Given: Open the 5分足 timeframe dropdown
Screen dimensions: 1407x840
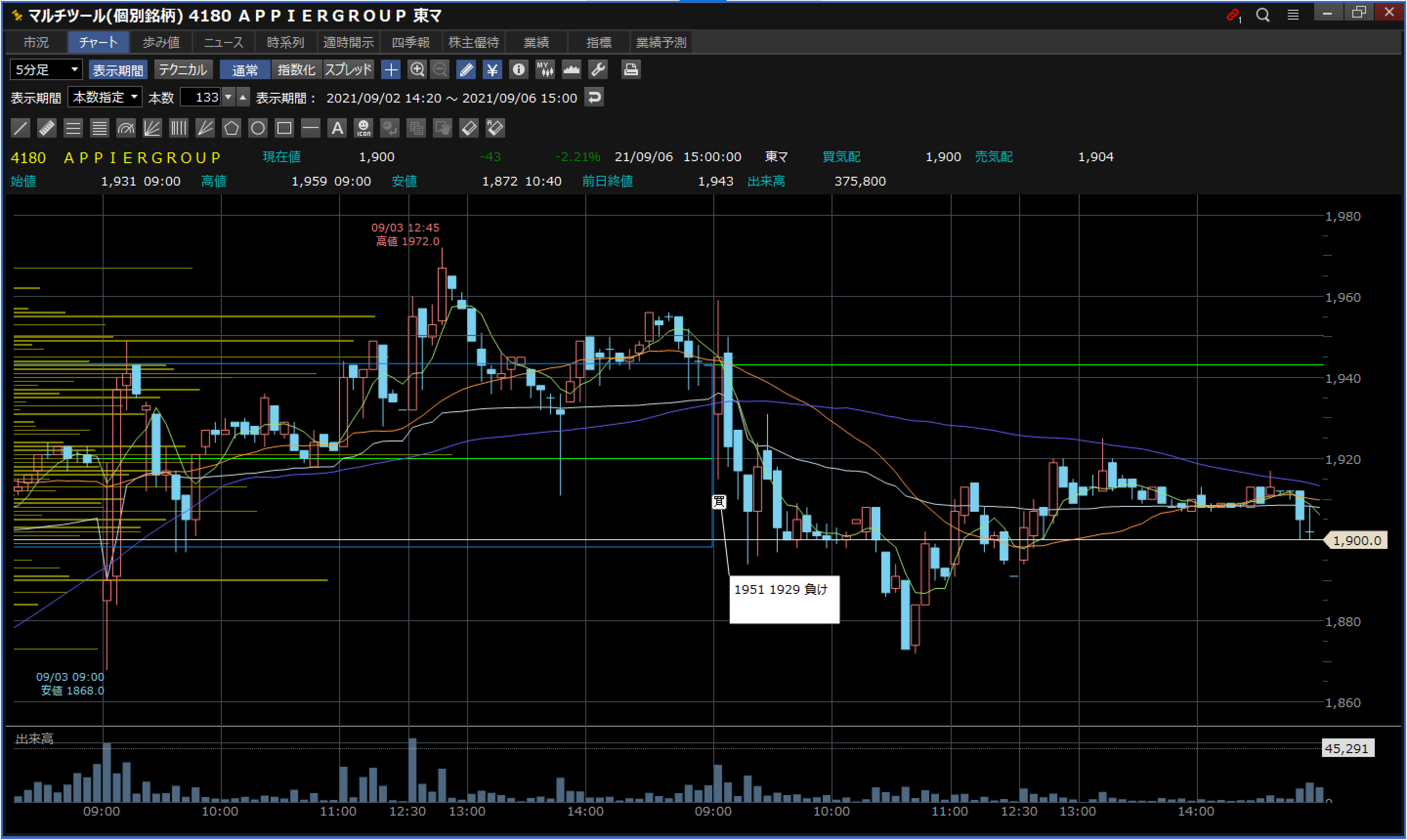Looking at the screenshot, I should (x=46, y=70).
